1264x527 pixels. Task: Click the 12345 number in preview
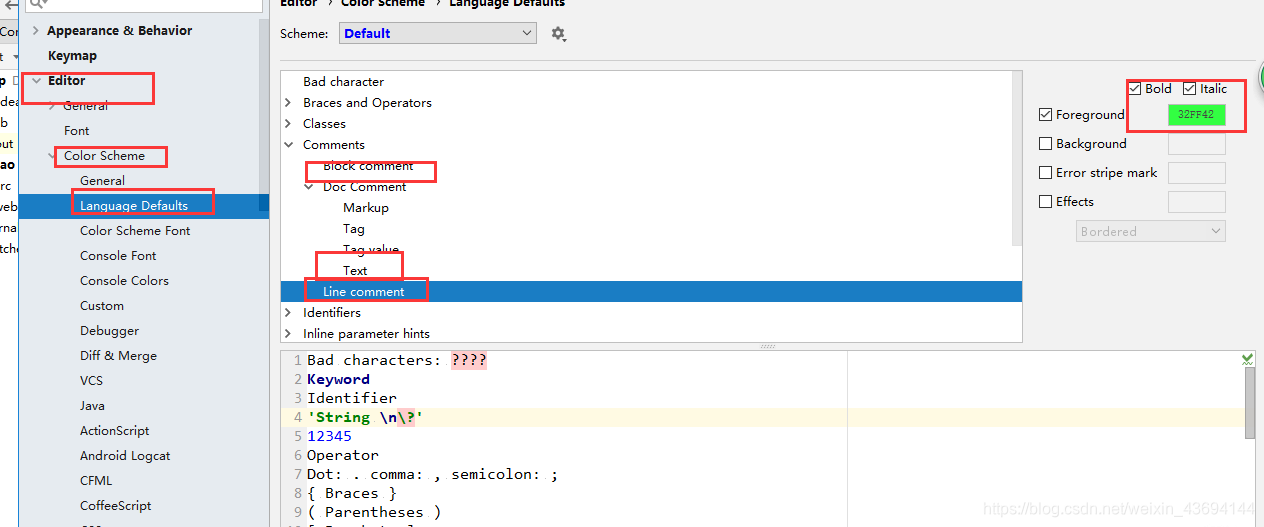tap(330, 437)
